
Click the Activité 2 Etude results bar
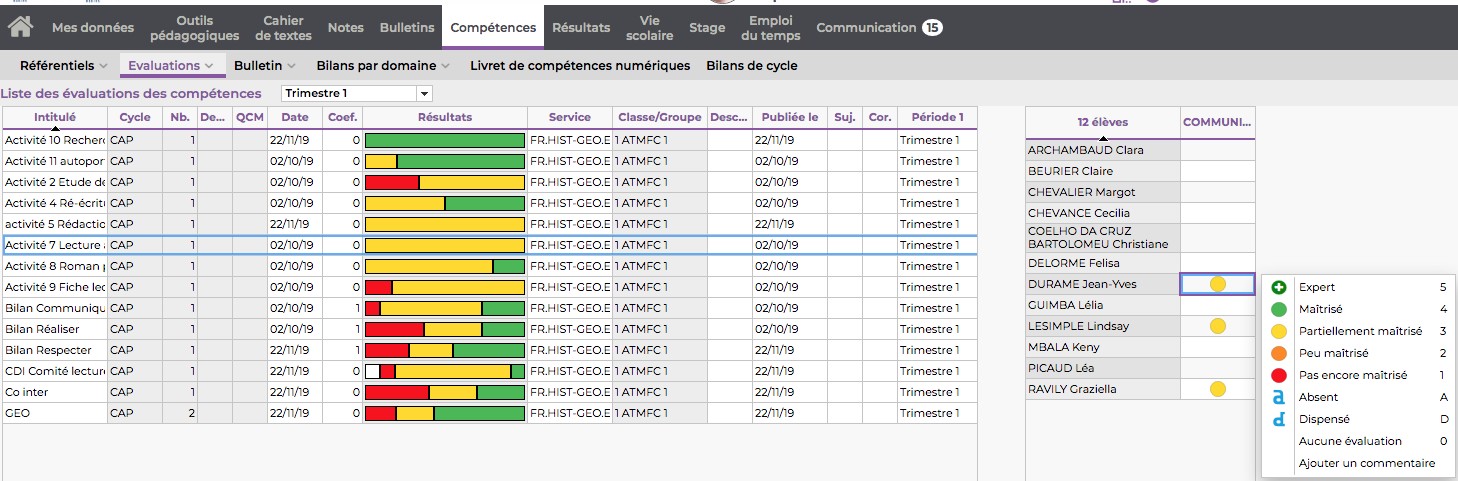point(445,182)
